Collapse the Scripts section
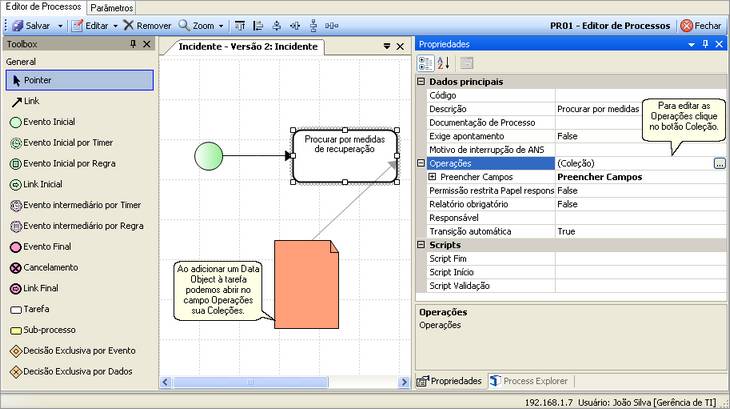This screenshot has height=409, width=730. (421, 244)
